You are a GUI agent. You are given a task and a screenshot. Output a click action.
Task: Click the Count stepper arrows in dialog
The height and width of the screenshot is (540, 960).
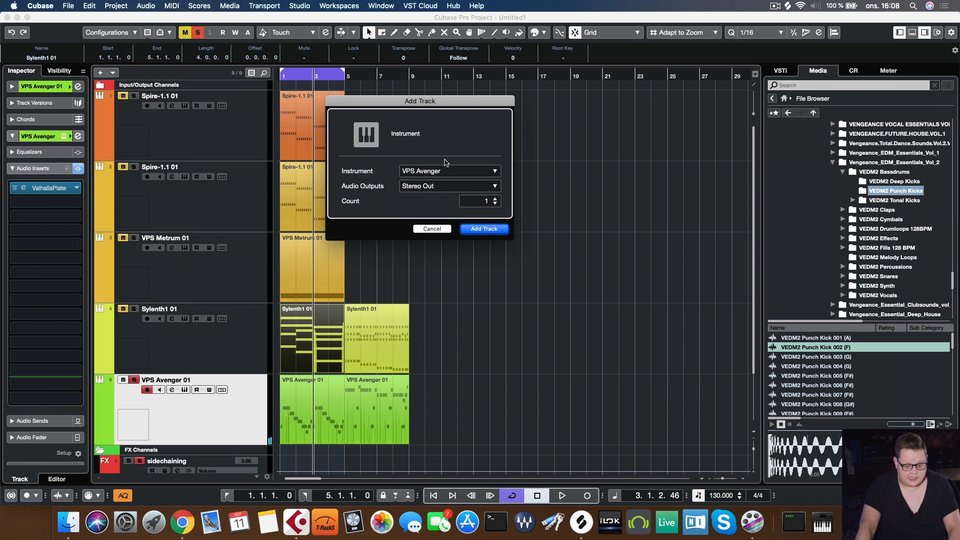[495, 201]
